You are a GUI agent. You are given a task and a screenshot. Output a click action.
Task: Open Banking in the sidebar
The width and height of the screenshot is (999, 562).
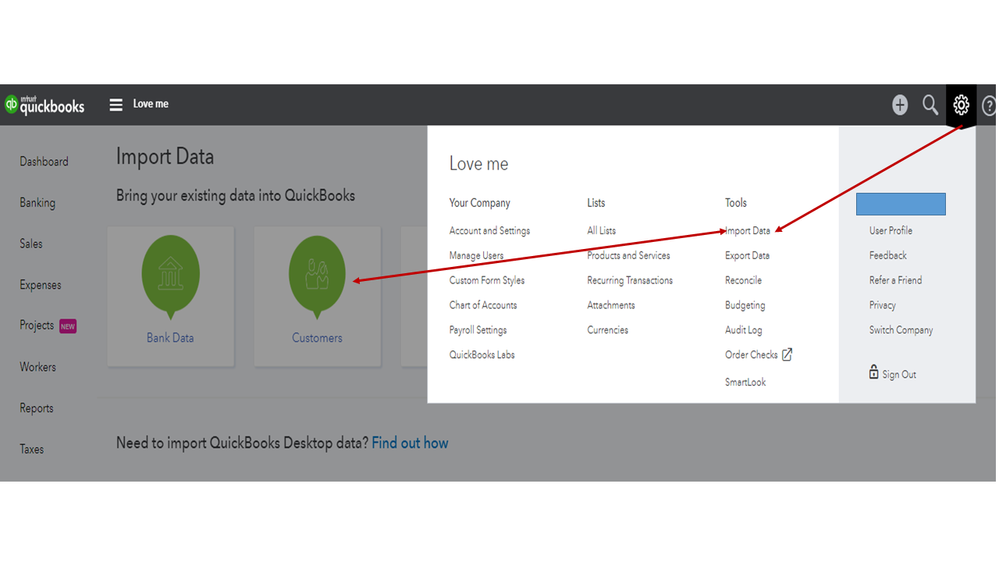coord(38,203)
